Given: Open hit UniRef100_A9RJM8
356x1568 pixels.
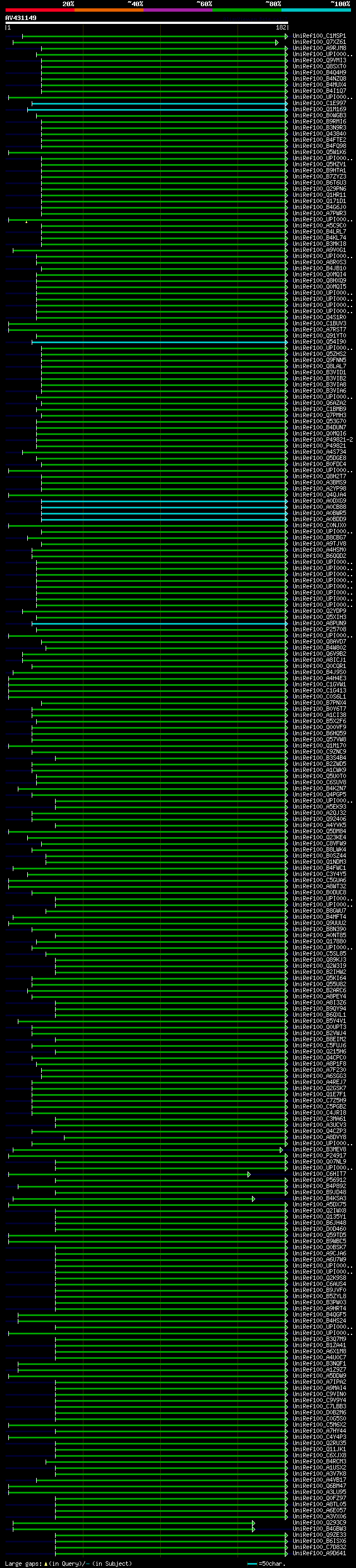Looking at the screenshot, I should pos(319,48).
